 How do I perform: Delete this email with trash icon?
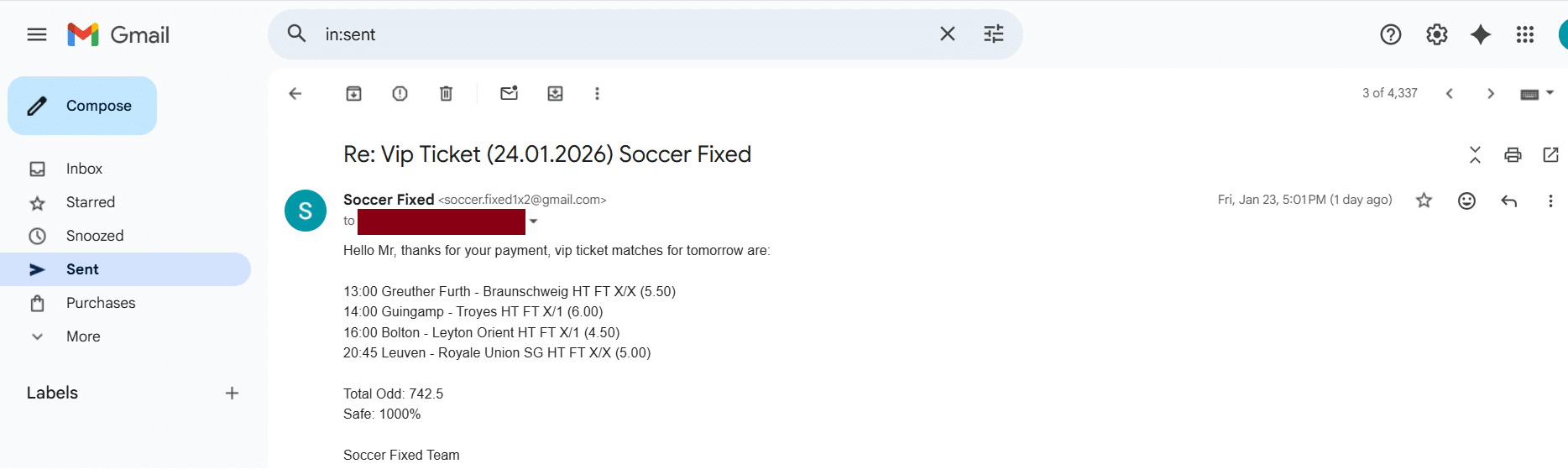pyautogui.click(x=446, y=94)
